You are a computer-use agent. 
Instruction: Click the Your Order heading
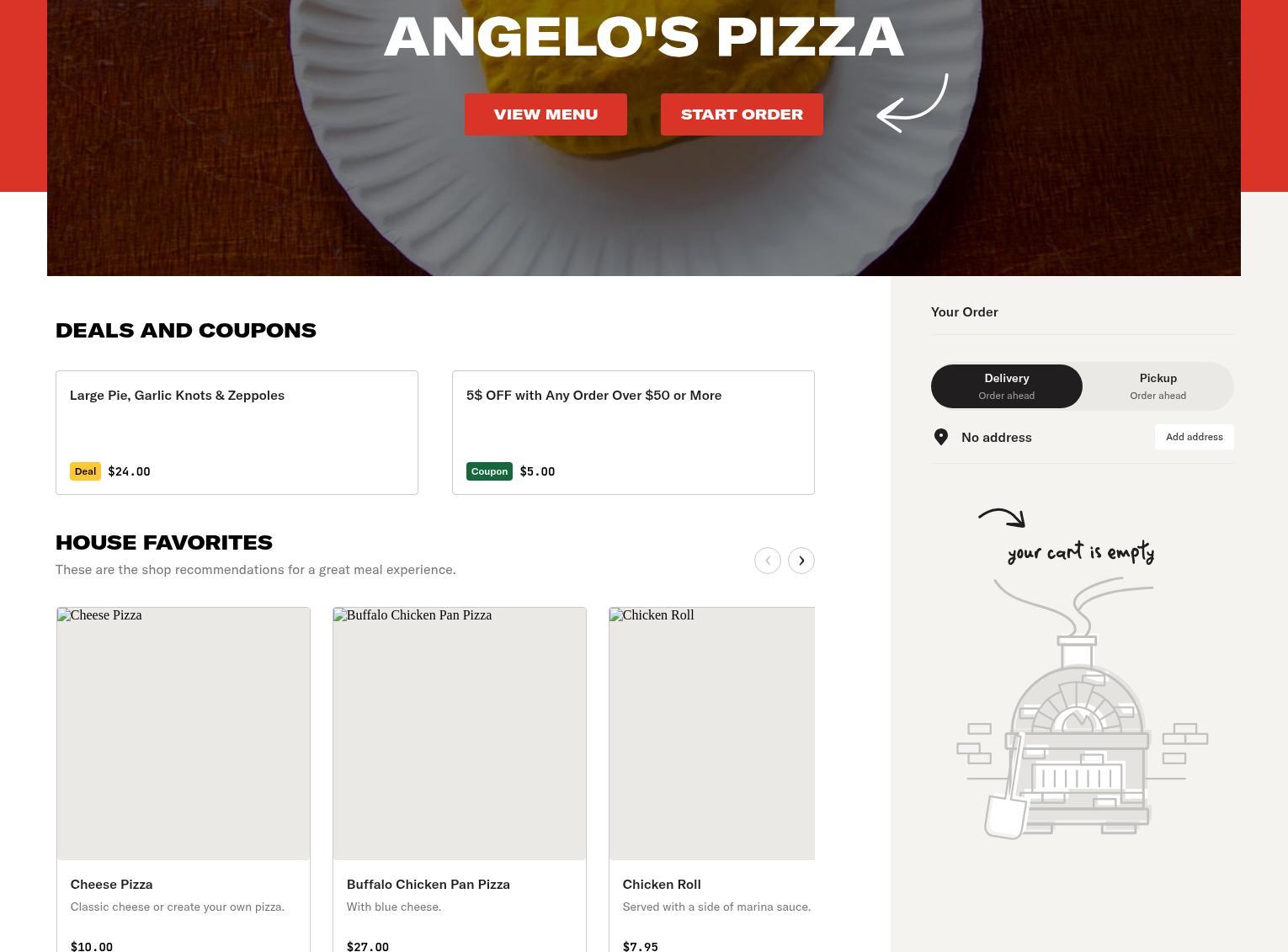[x=965, y=311]
